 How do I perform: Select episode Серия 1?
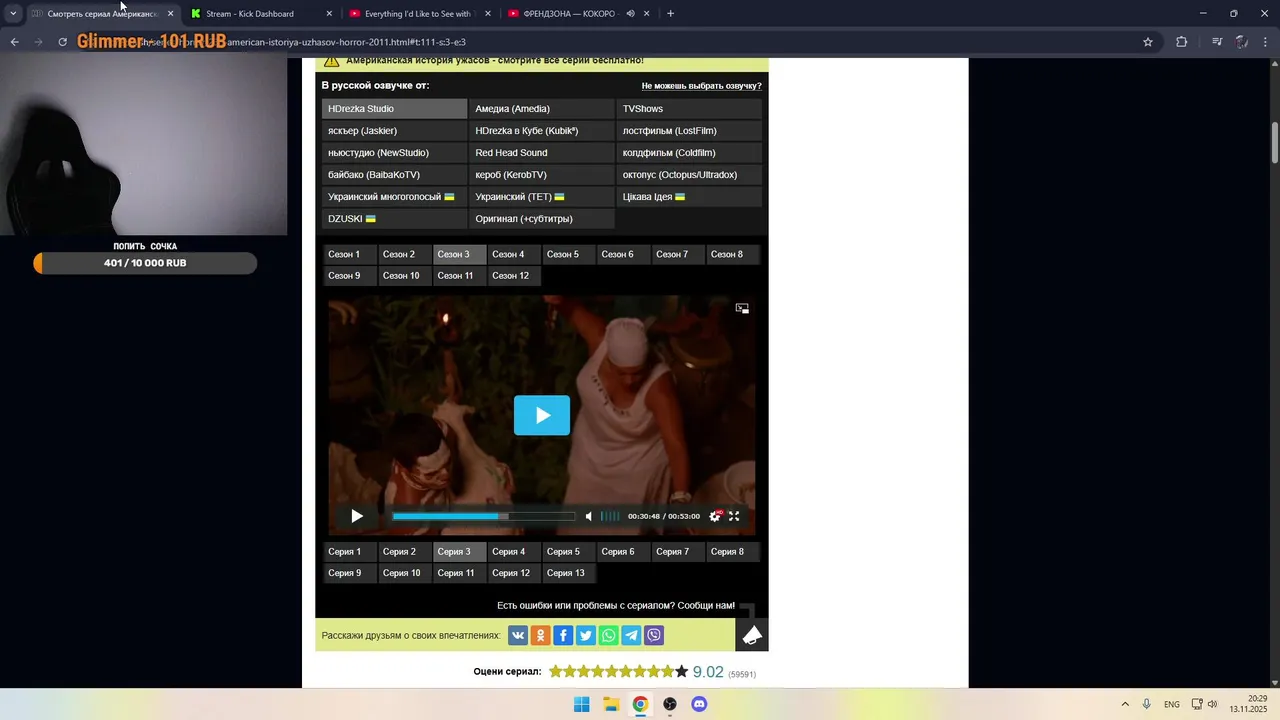coord(349,552)
